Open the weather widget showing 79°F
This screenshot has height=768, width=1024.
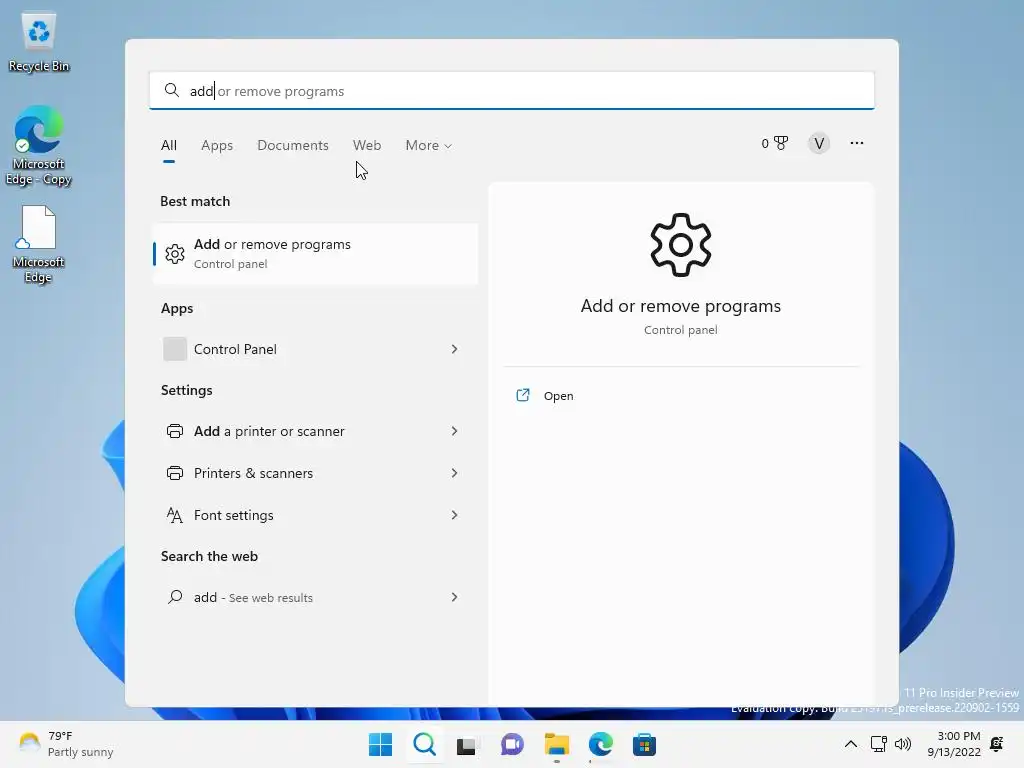coord(65,744)
